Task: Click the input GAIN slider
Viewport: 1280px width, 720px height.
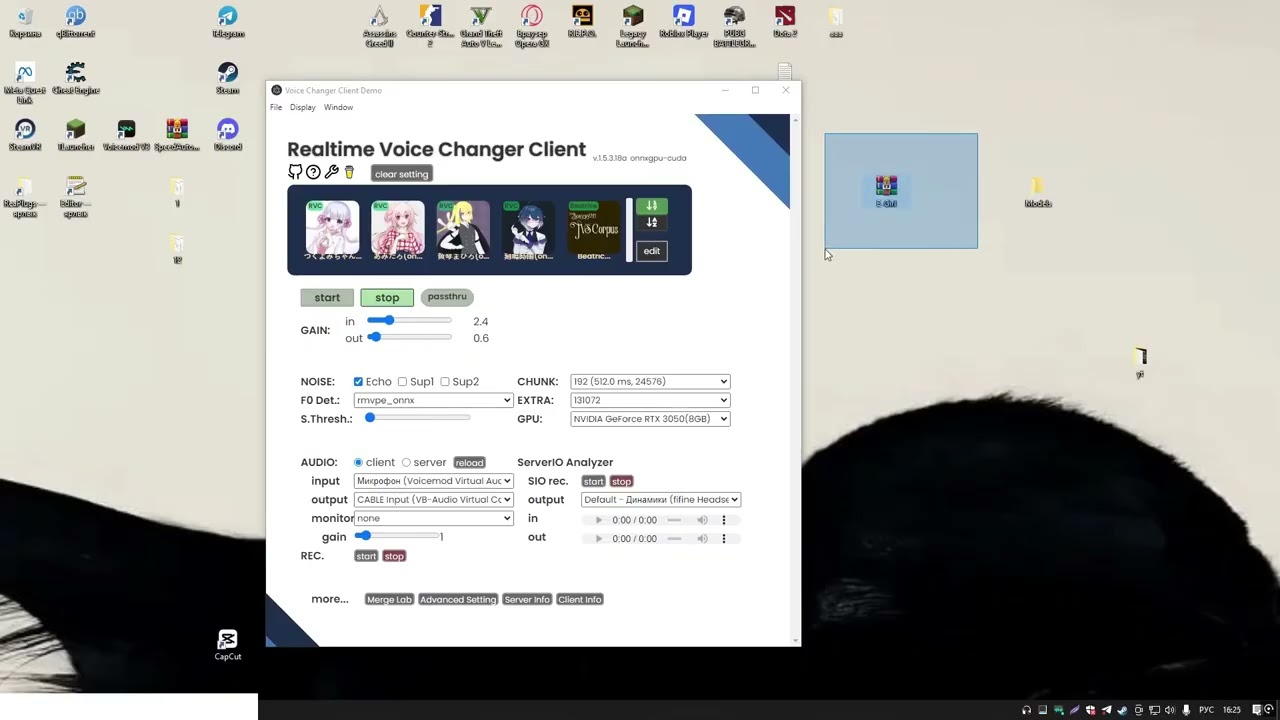Action: 409,320
